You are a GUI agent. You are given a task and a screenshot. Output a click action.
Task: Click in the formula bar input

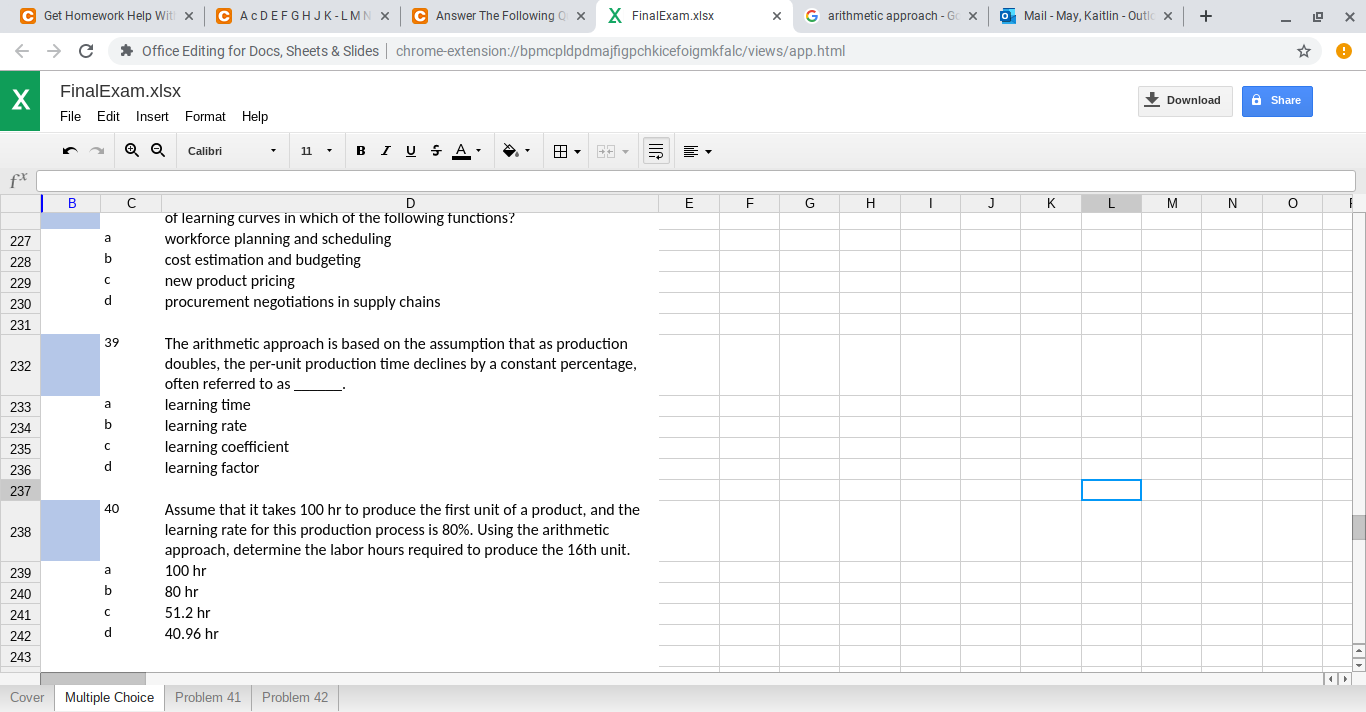695,181
